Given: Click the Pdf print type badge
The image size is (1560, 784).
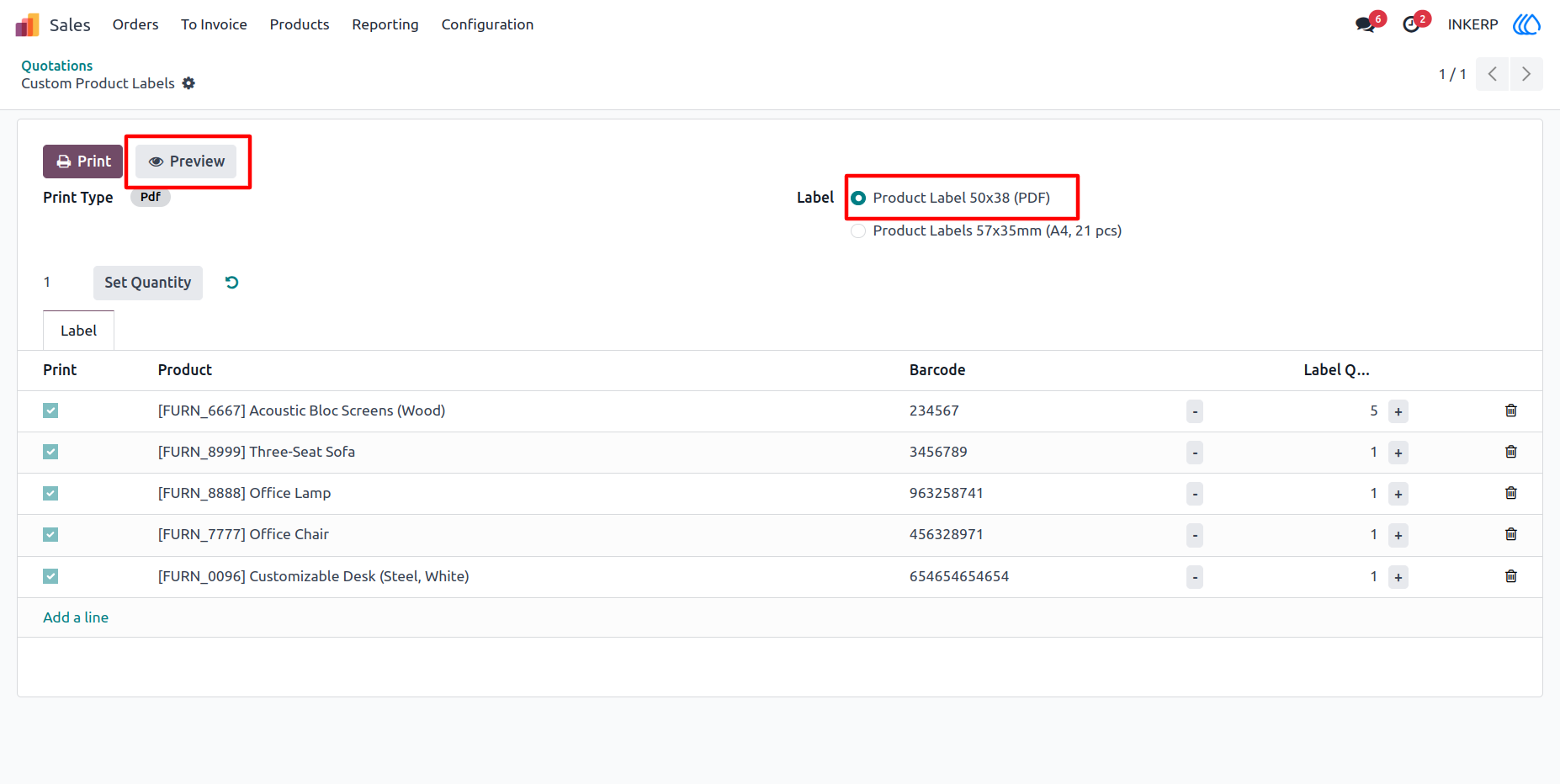Looking at the screenshot, I should [151, 197].
